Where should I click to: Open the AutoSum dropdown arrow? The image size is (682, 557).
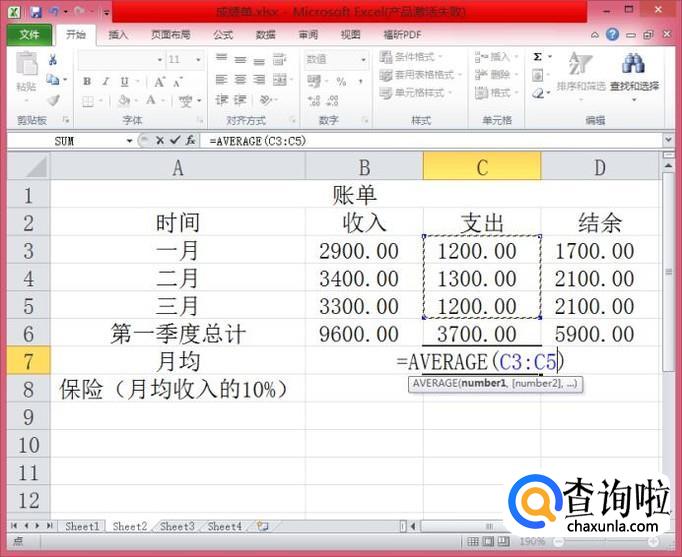550,57
